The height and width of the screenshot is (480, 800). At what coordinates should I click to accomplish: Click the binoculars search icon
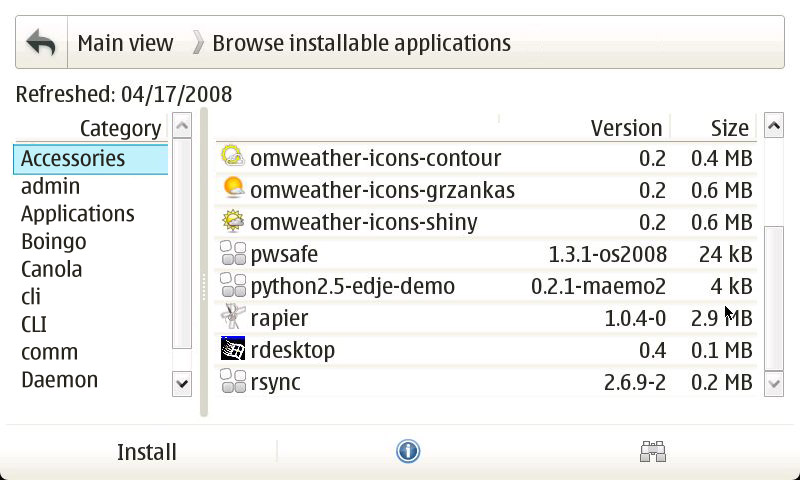(x=653, y=452)
